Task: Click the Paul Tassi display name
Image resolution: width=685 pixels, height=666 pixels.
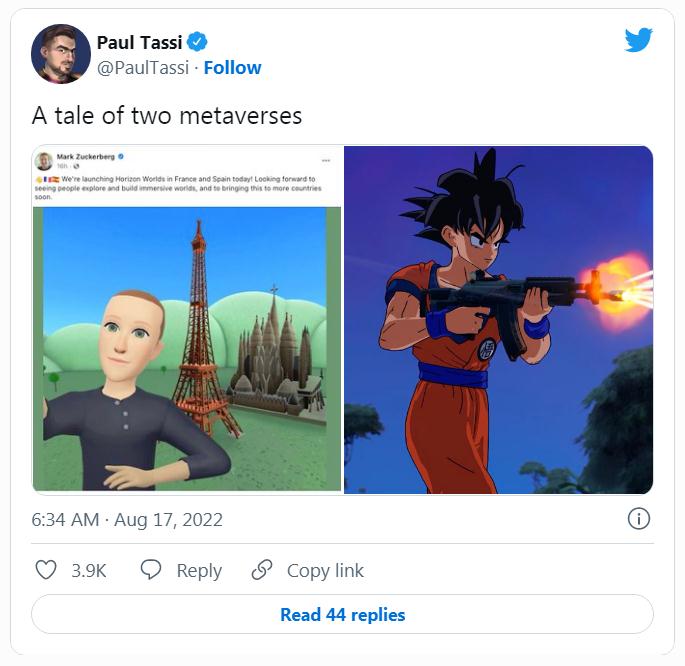Action: (x=139, y=42)
